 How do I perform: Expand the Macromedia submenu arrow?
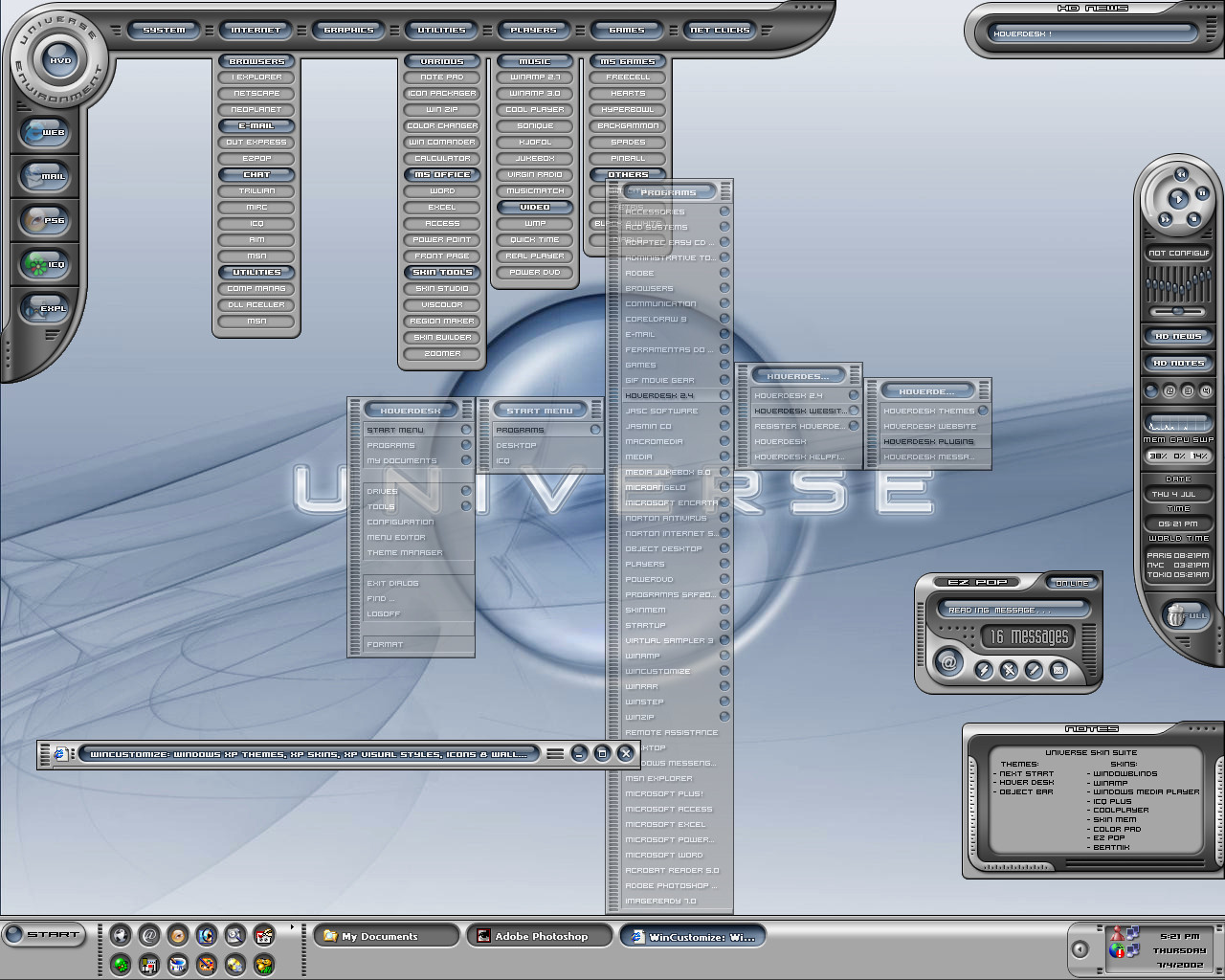pos(724,441)
